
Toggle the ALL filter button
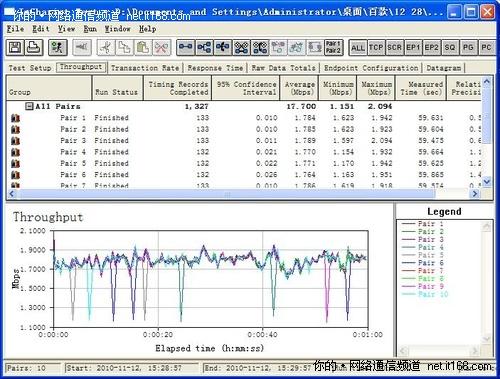(x=358, y=48)
